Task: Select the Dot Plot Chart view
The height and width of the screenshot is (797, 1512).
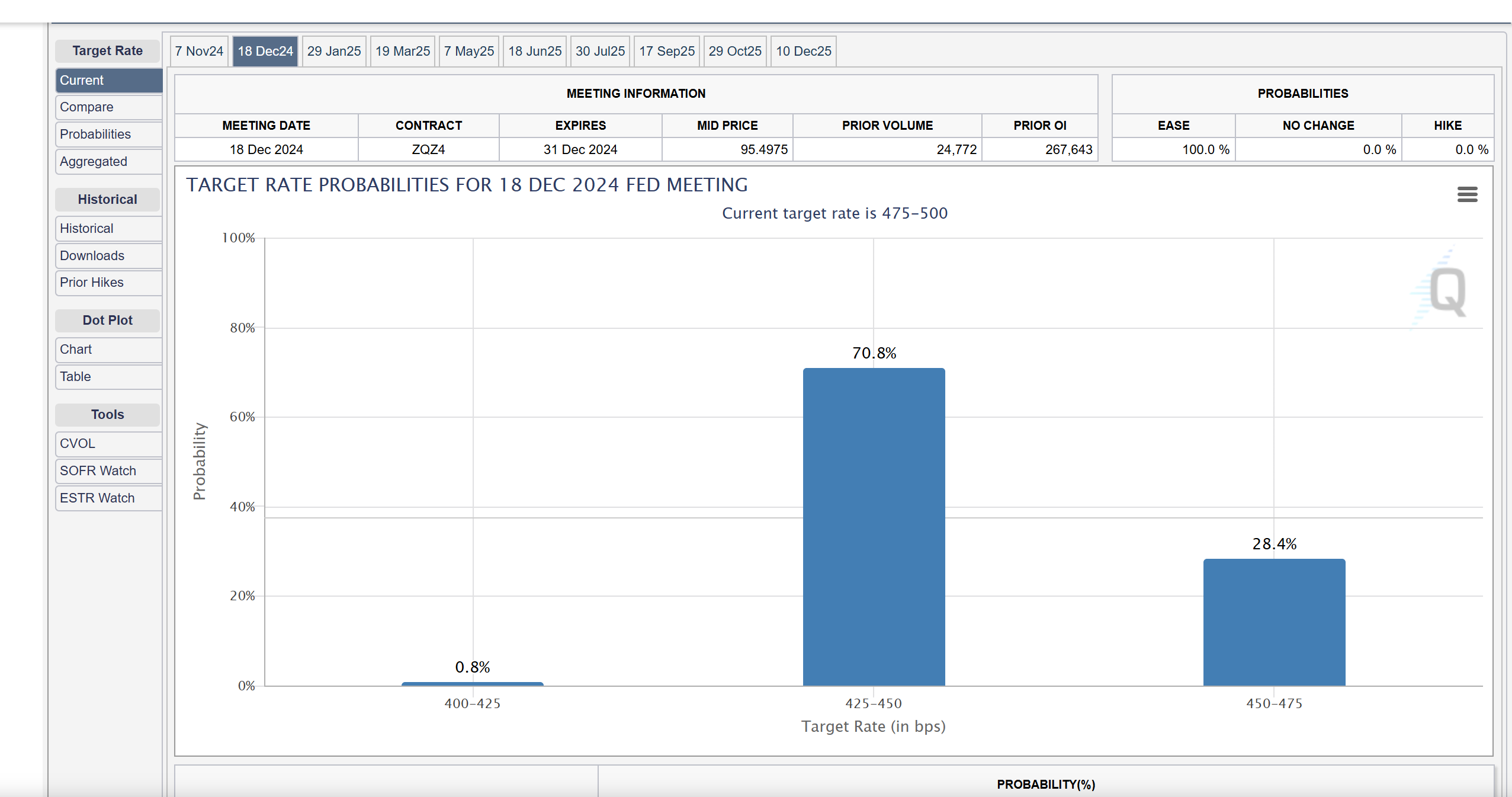Action: [x=77, y=348]
